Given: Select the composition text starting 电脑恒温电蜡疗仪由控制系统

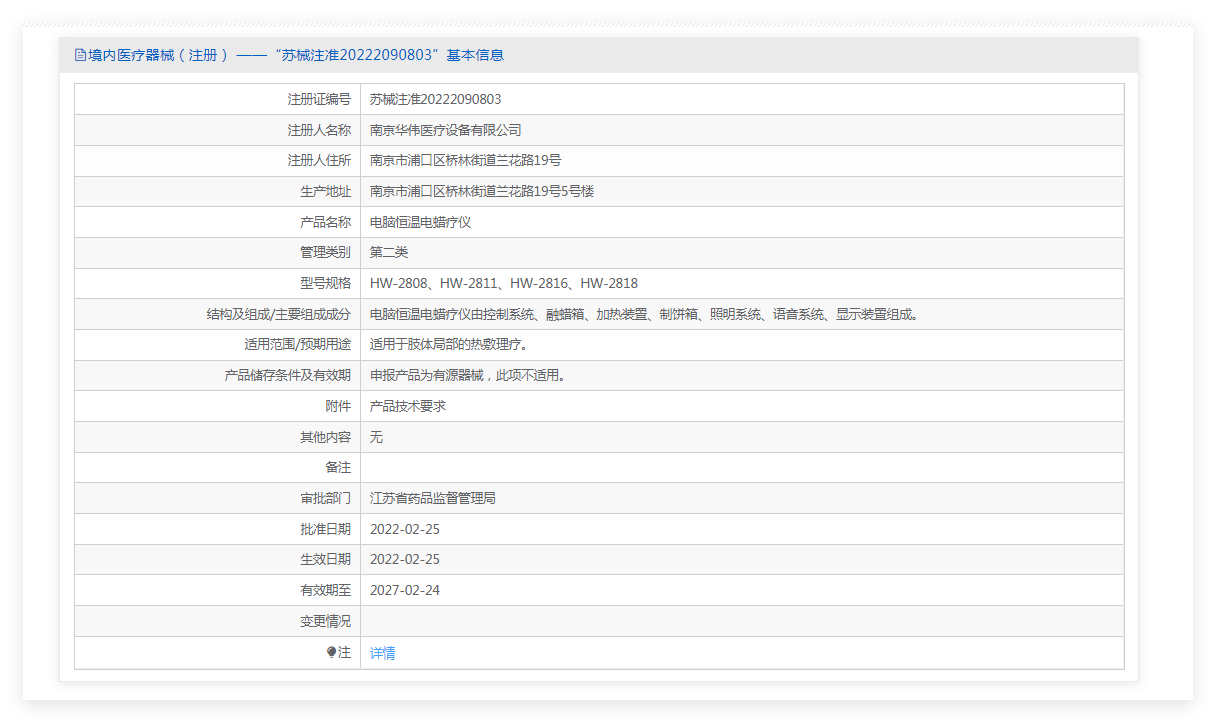Looking at the screenshot, I should click(x=644, y=314).
